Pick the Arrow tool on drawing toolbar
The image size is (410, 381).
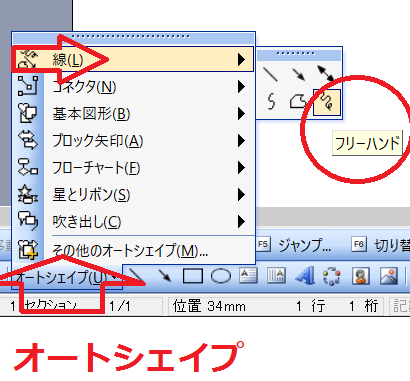click(x=164, y=276)
